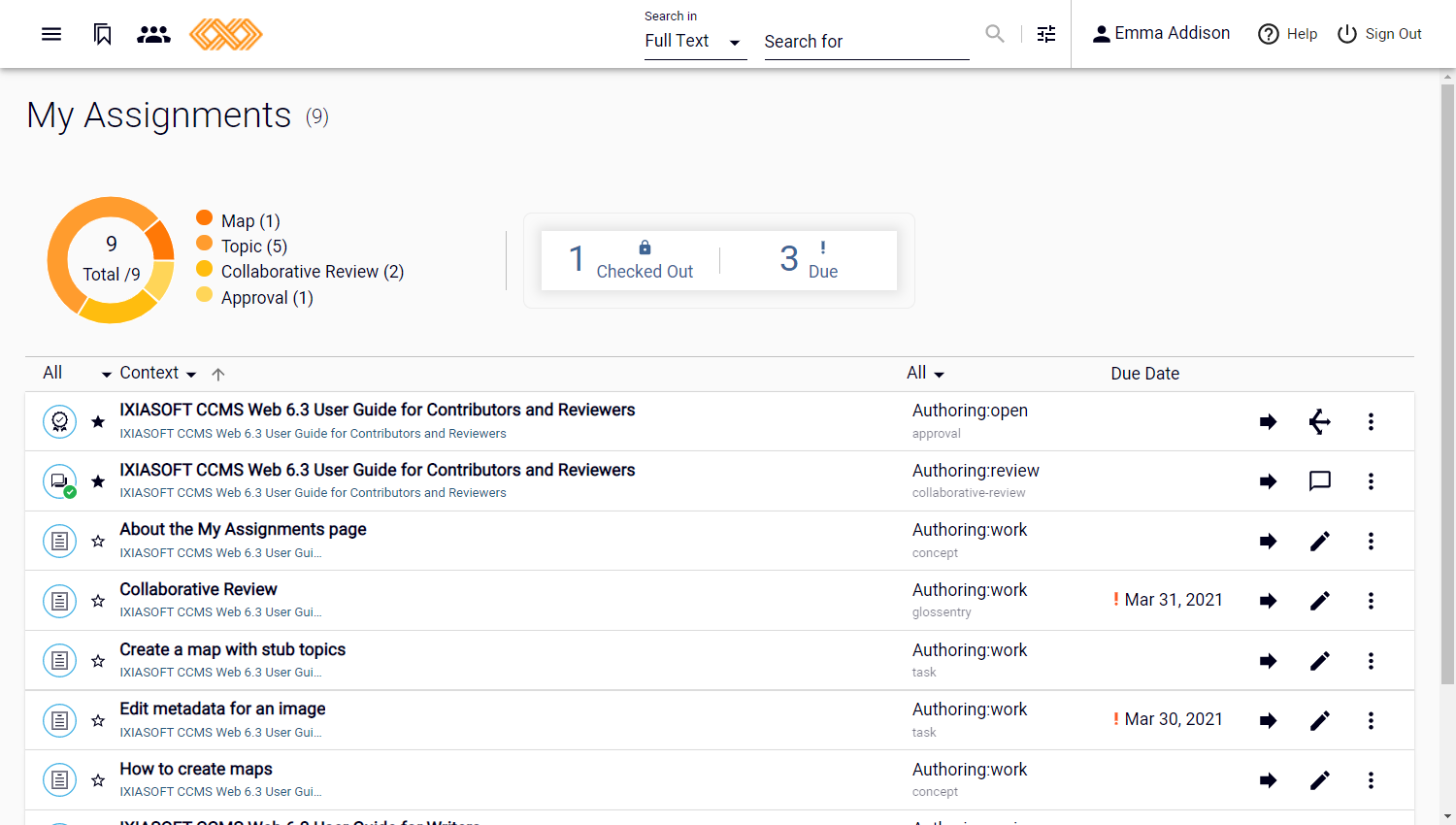The height and width of the screenshot is (825, 1456).
Task: Focus the Search for input field
Action: 867,42
